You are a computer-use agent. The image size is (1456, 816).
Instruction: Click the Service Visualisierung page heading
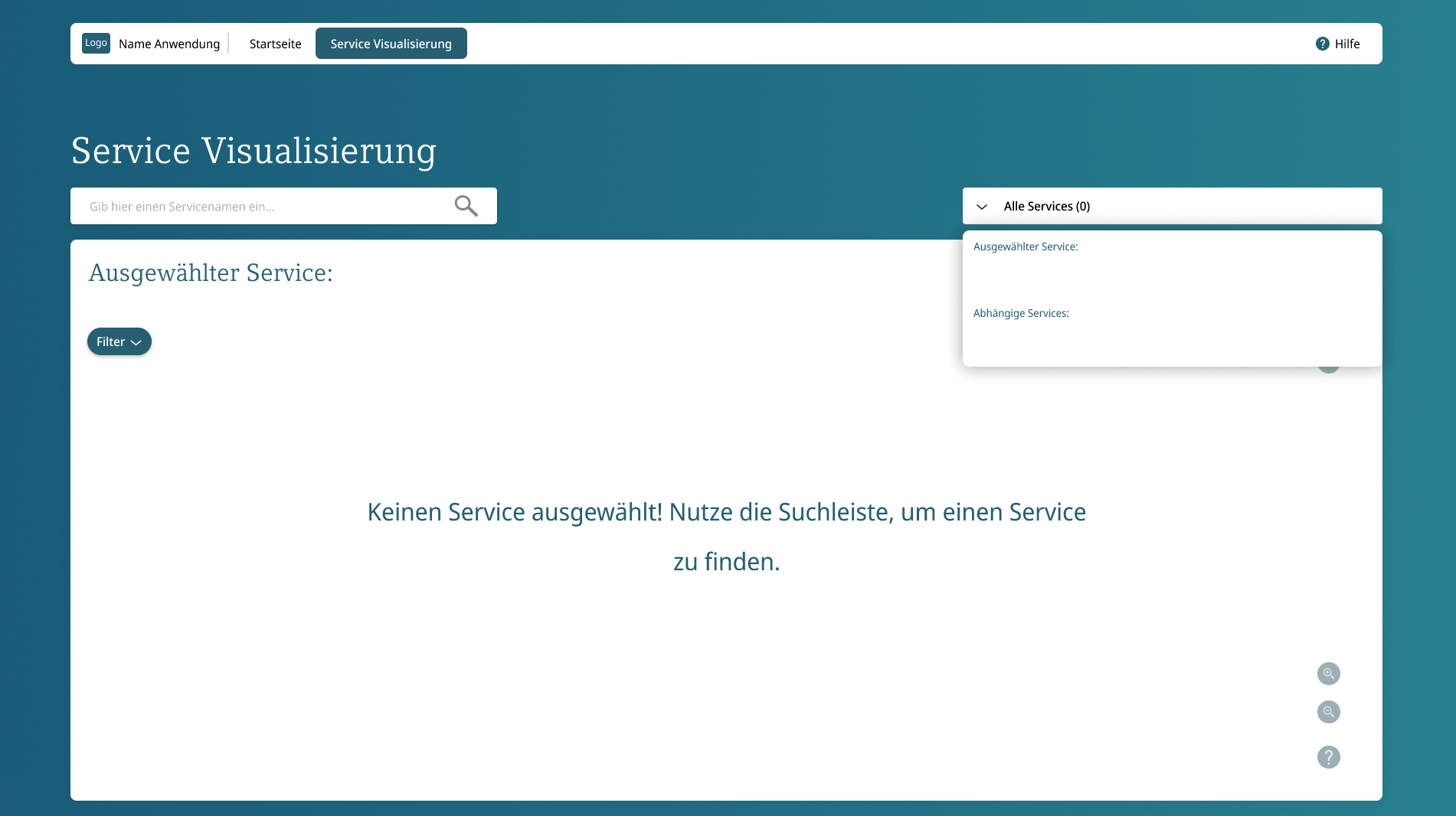254,151
